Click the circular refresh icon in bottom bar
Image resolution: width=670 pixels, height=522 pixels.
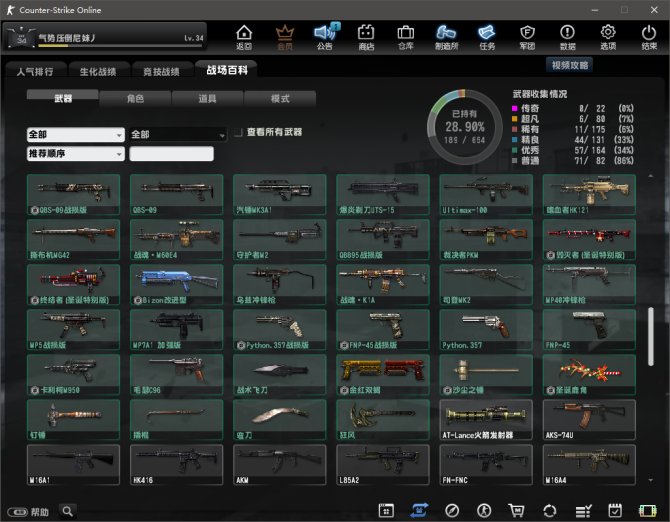tap(550, 510)
